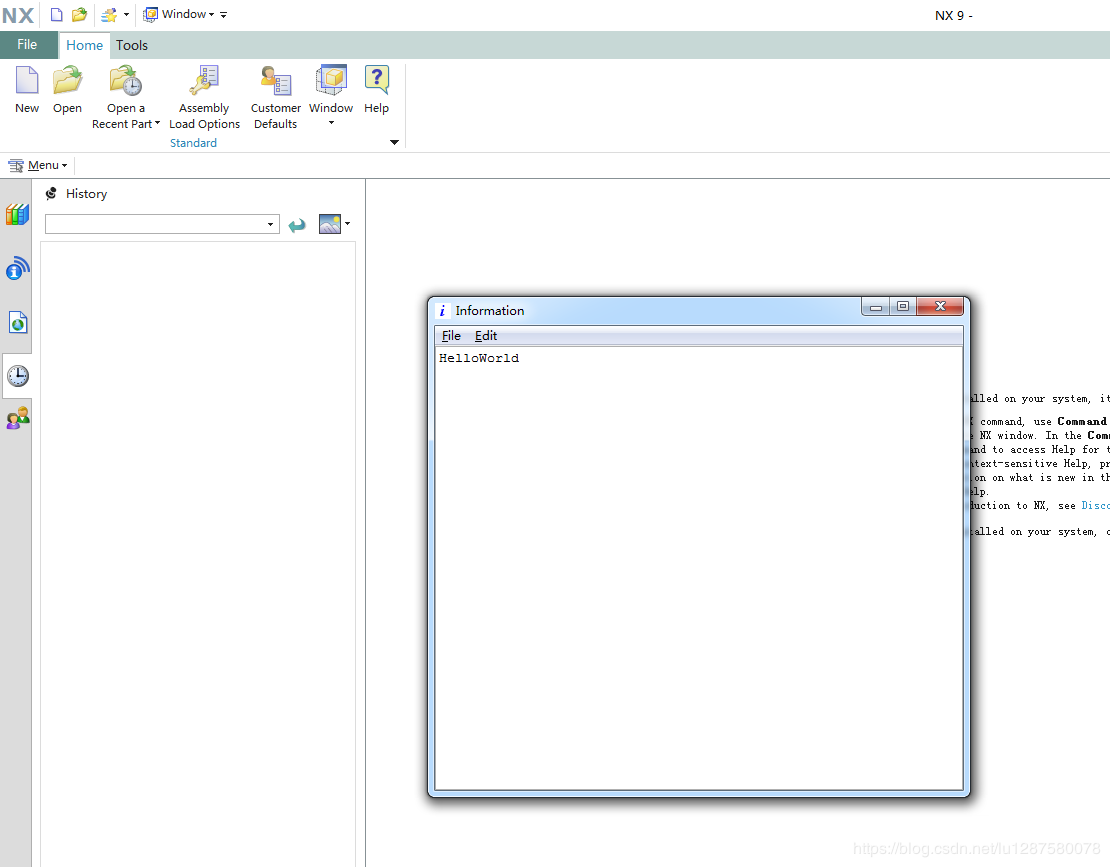The height and width of the screenshot is (867, 1110).
Task: Click the small Open folder icon in quick access toolbar
Action: tap(79, 15)
